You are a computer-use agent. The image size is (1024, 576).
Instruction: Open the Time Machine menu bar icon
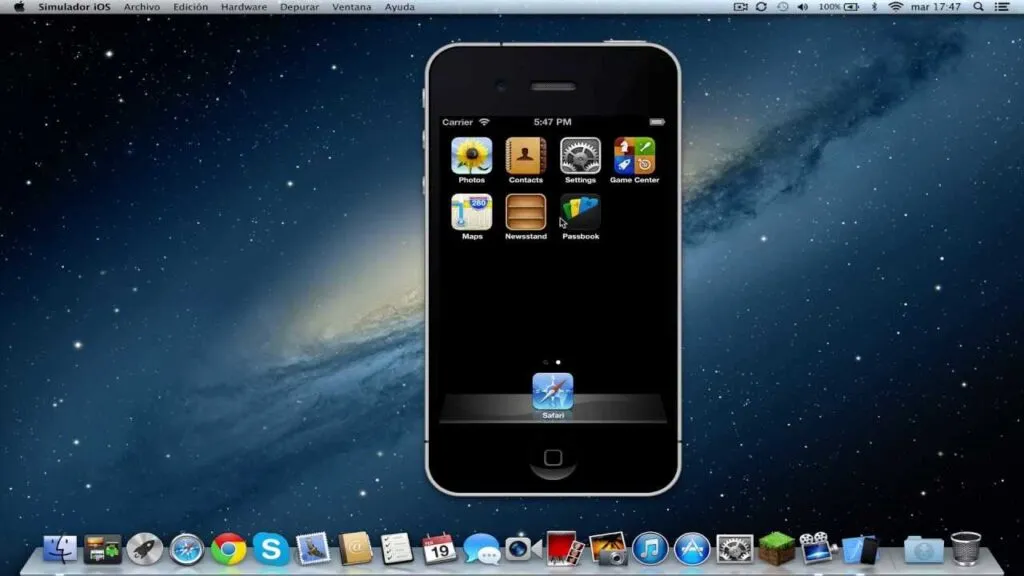(x=782, y=7)
